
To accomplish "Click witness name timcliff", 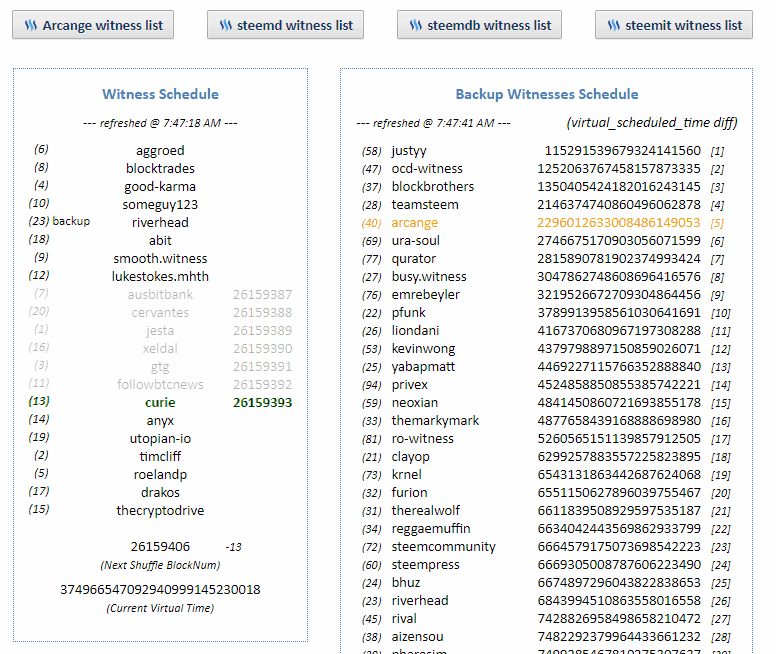I will coord(160,456).
